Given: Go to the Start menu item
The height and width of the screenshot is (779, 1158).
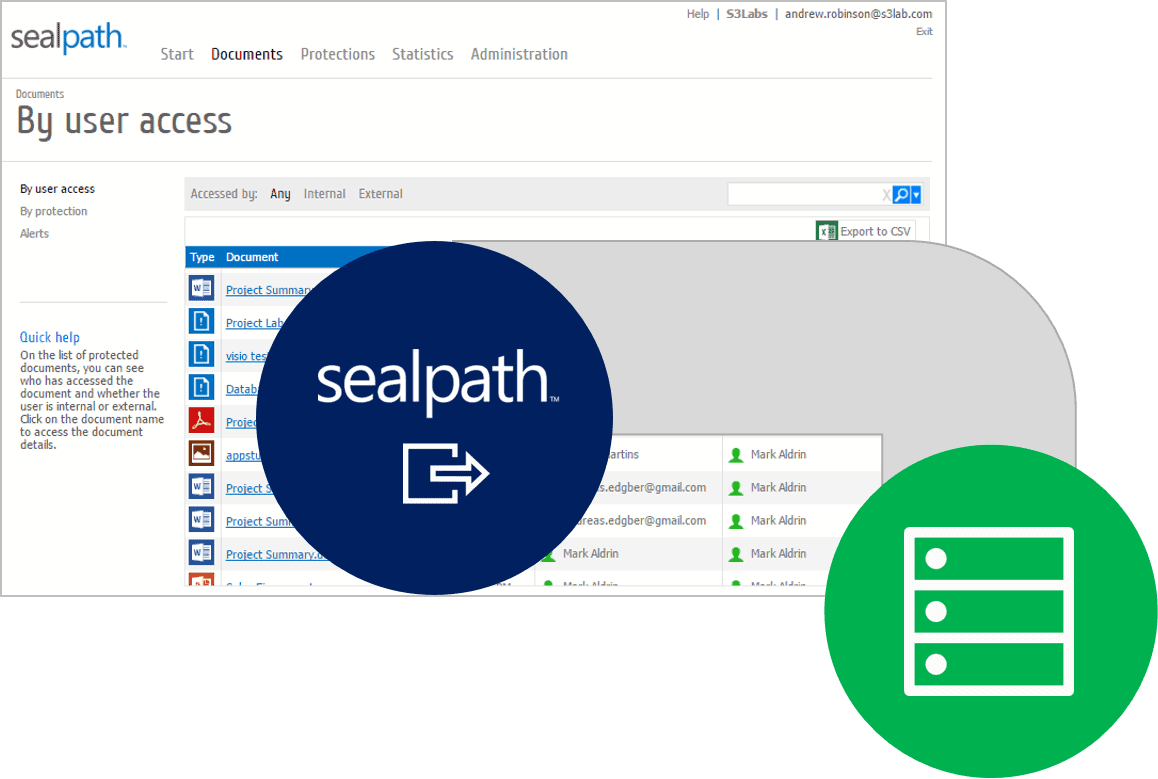Looking at the screenshot, I should [x=177, y=54].
